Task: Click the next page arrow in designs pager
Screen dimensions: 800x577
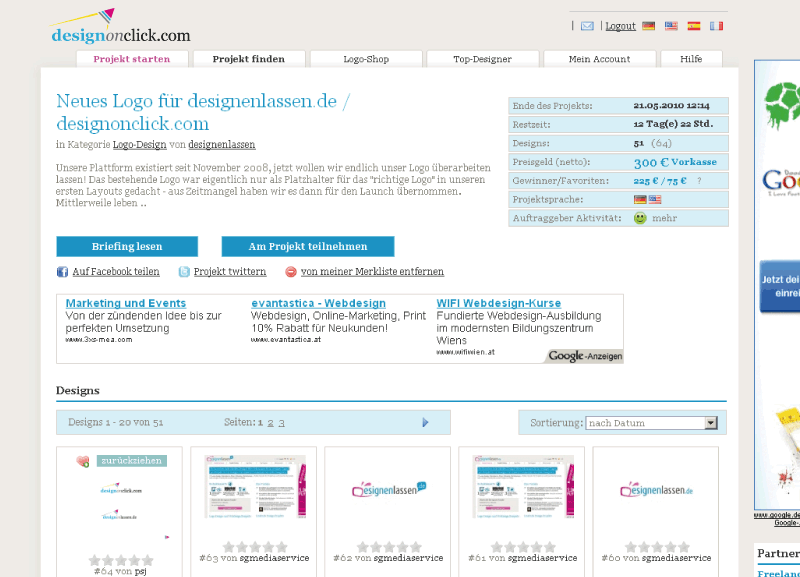Action: [426, 422]
